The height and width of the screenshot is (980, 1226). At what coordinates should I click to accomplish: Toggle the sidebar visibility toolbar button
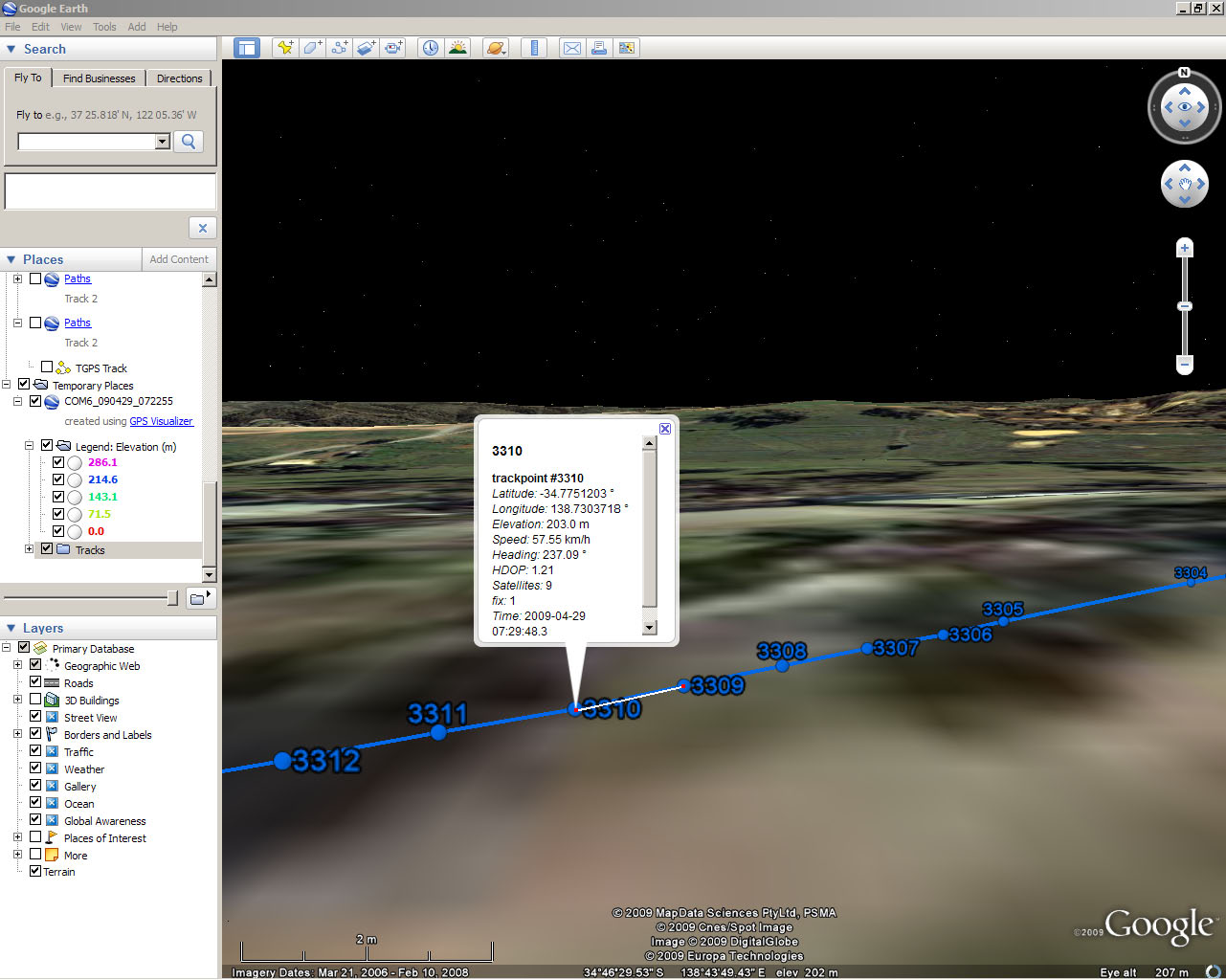pos(247,48)
